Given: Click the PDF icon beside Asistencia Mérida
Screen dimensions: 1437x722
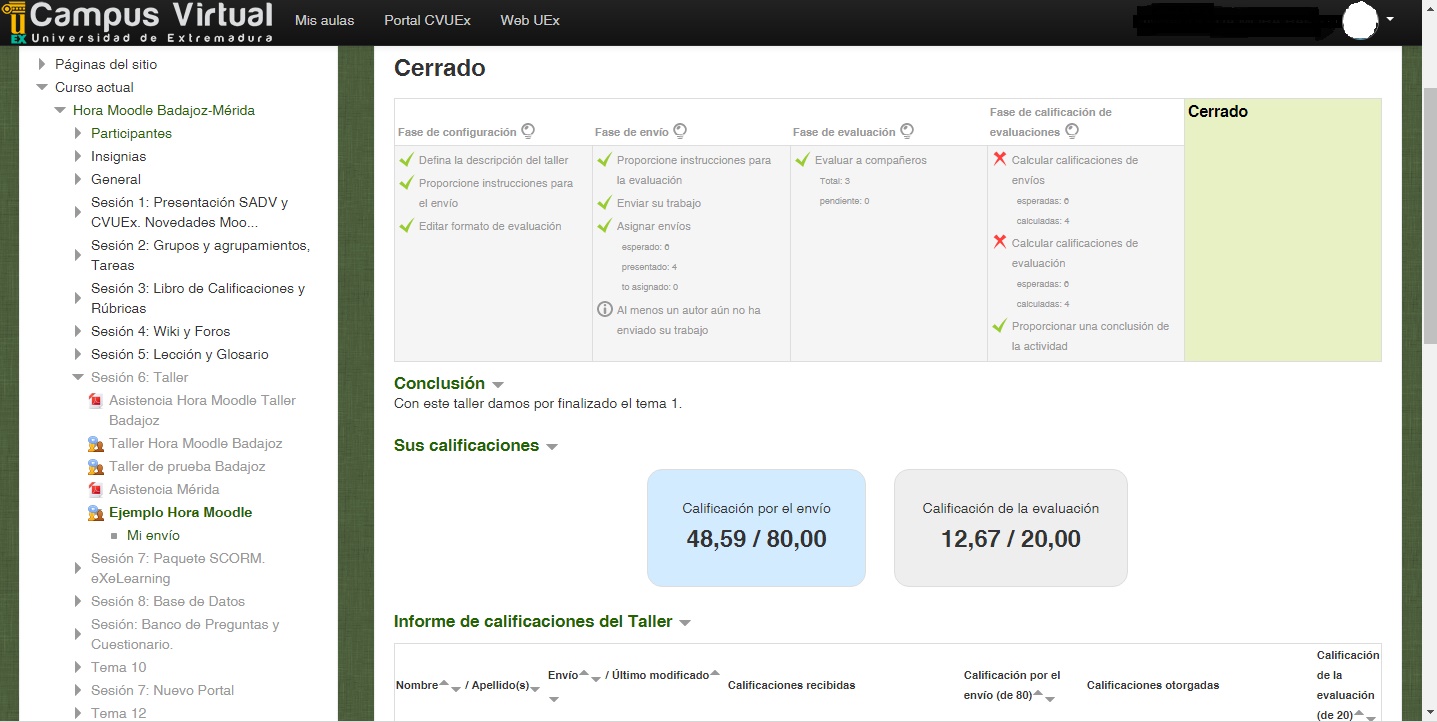Looking at the screenshot, I should 96,490.
